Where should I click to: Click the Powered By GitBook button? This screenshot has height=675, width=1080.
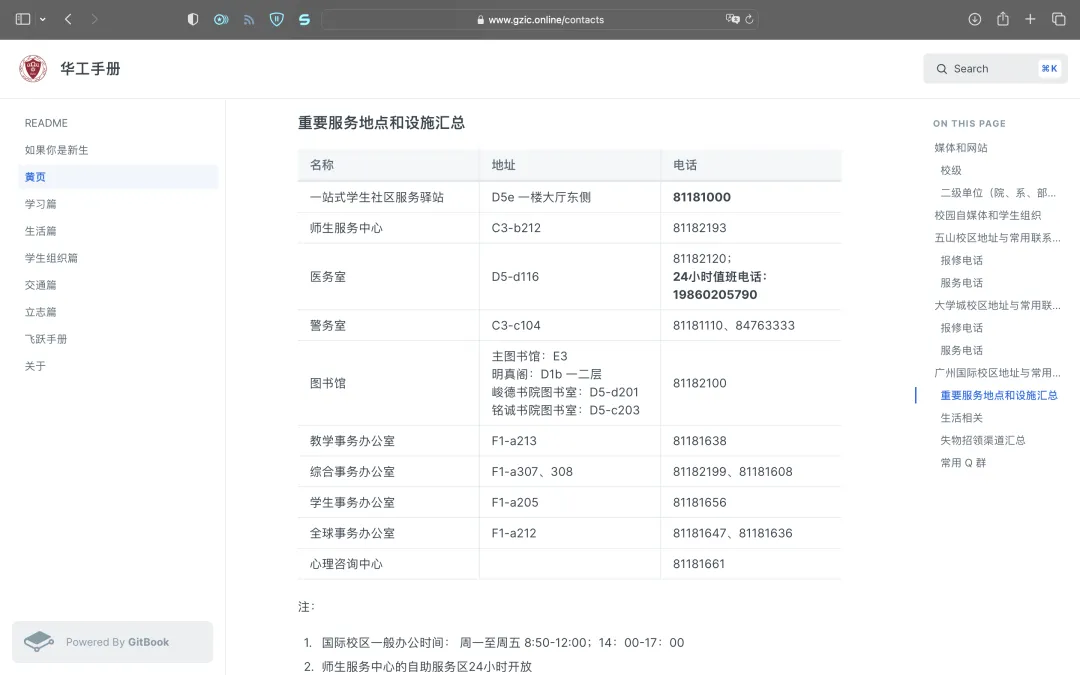pyautogui.click(x=112, y=642)
